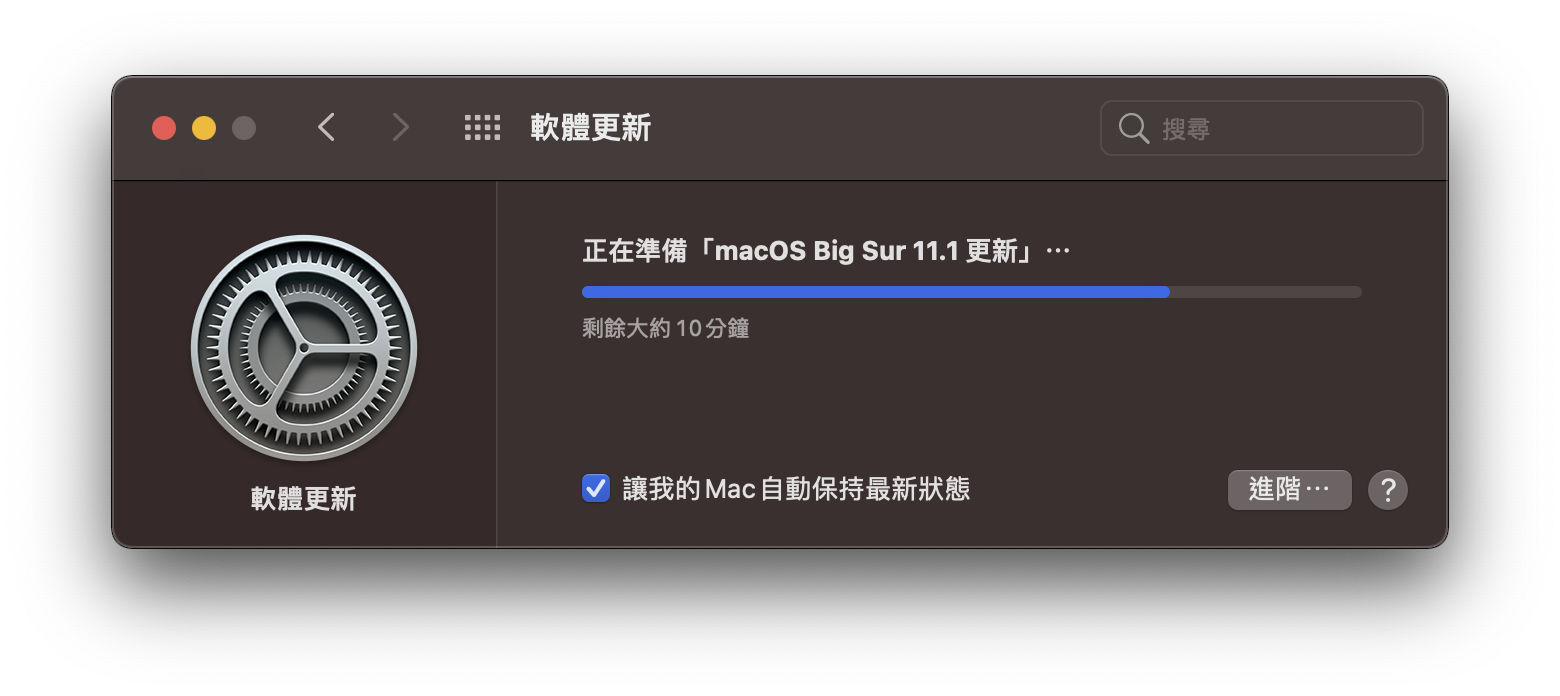
Task: Focus the 搜尋 search field
Action: (x=1262, y=128)
